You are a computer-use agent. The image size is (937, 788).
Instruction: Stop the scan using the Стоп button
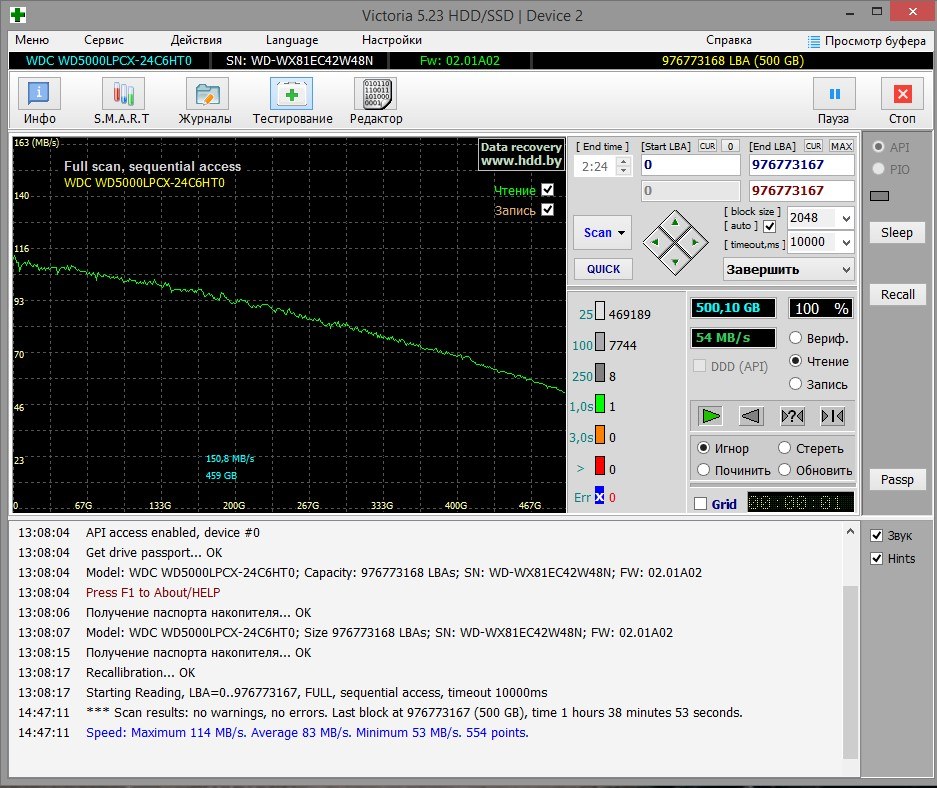point(902,94)
